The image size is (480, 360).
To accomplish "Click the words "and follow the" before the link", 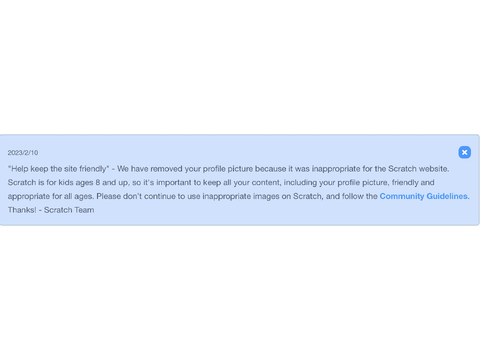I will [351, 196].
